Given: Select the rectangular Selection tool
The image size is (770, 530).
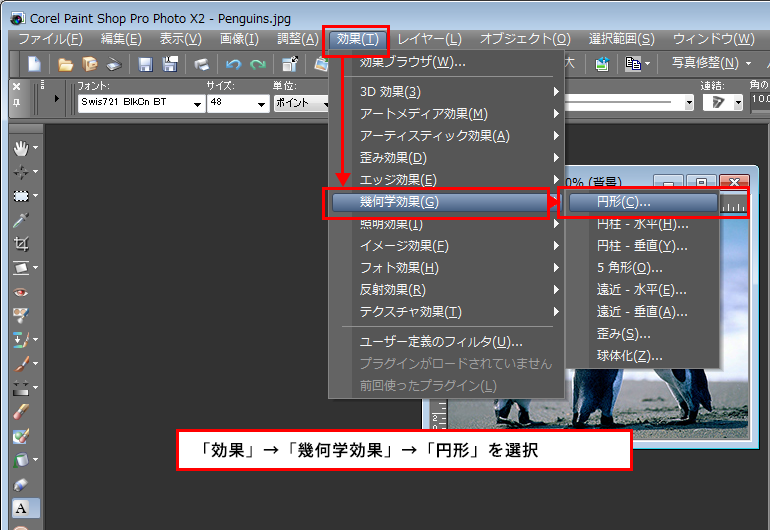Looking at the screenshot, I should click(x=21, y=196).
